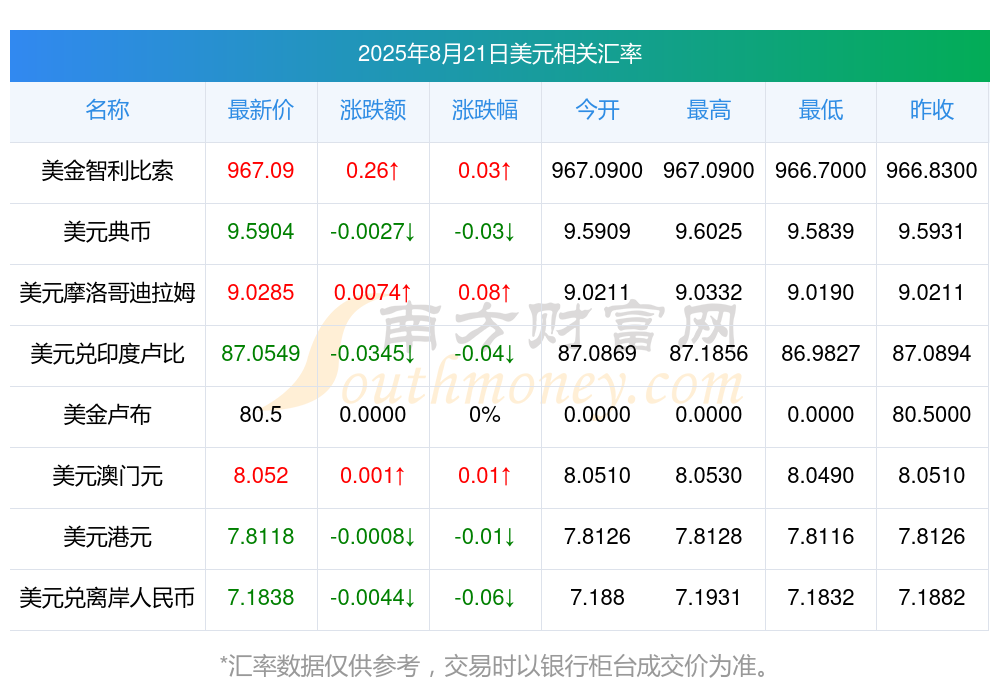Click change amount -0.0027↓
The height and width of the screenshot is (698, 1000).
pyautogui.click(x=373, y=232)
